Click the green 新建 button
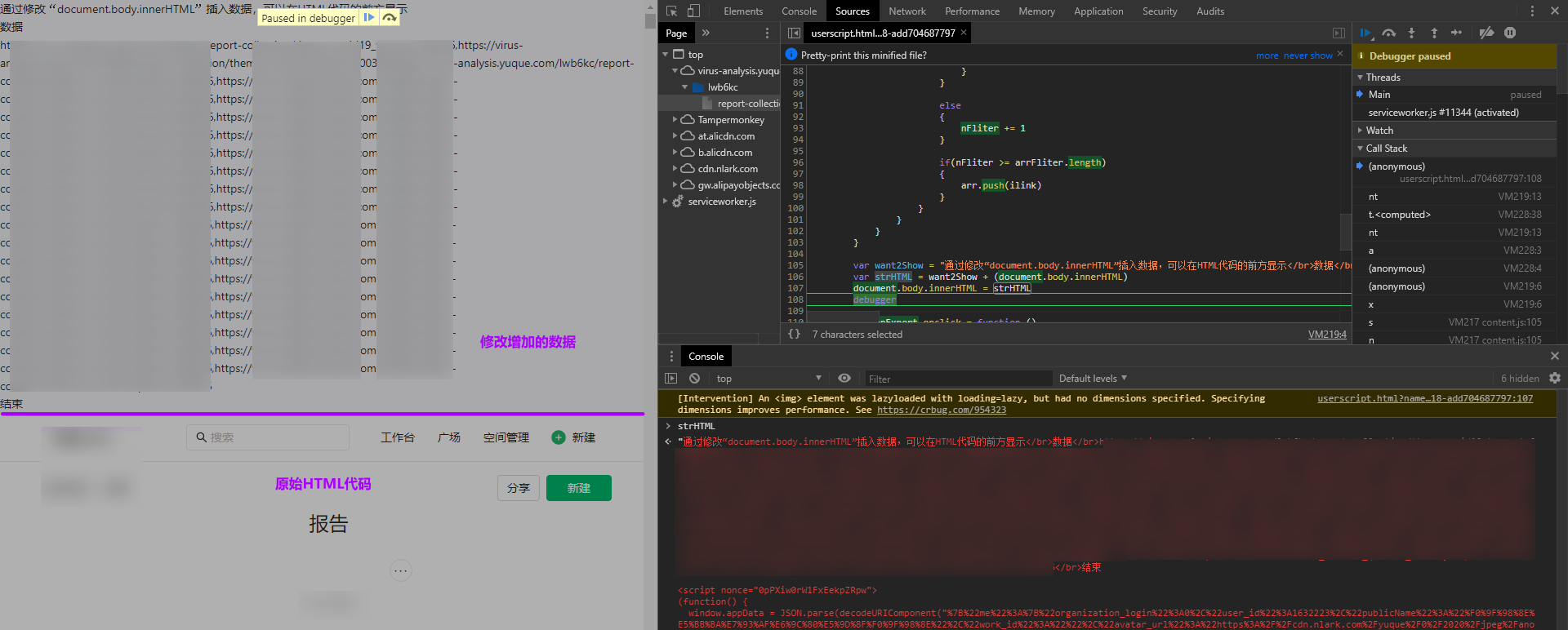 579,488
